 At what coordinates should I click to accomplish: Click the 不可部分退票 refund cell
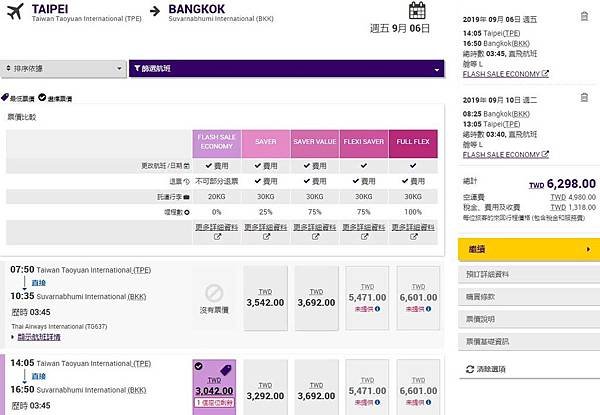coord(217,181)
